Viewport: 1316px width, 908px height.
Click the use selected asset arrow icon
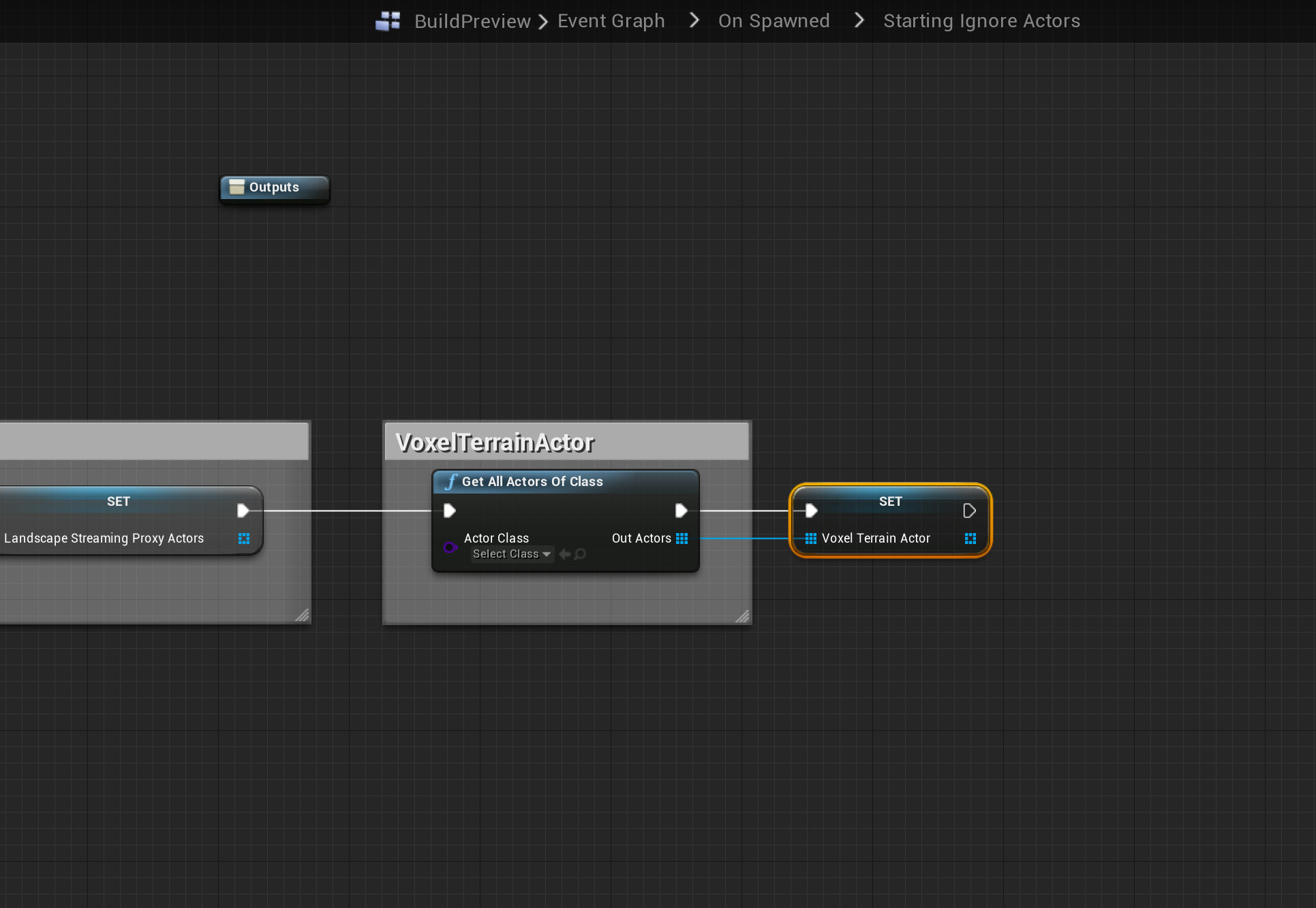[564, 554]
